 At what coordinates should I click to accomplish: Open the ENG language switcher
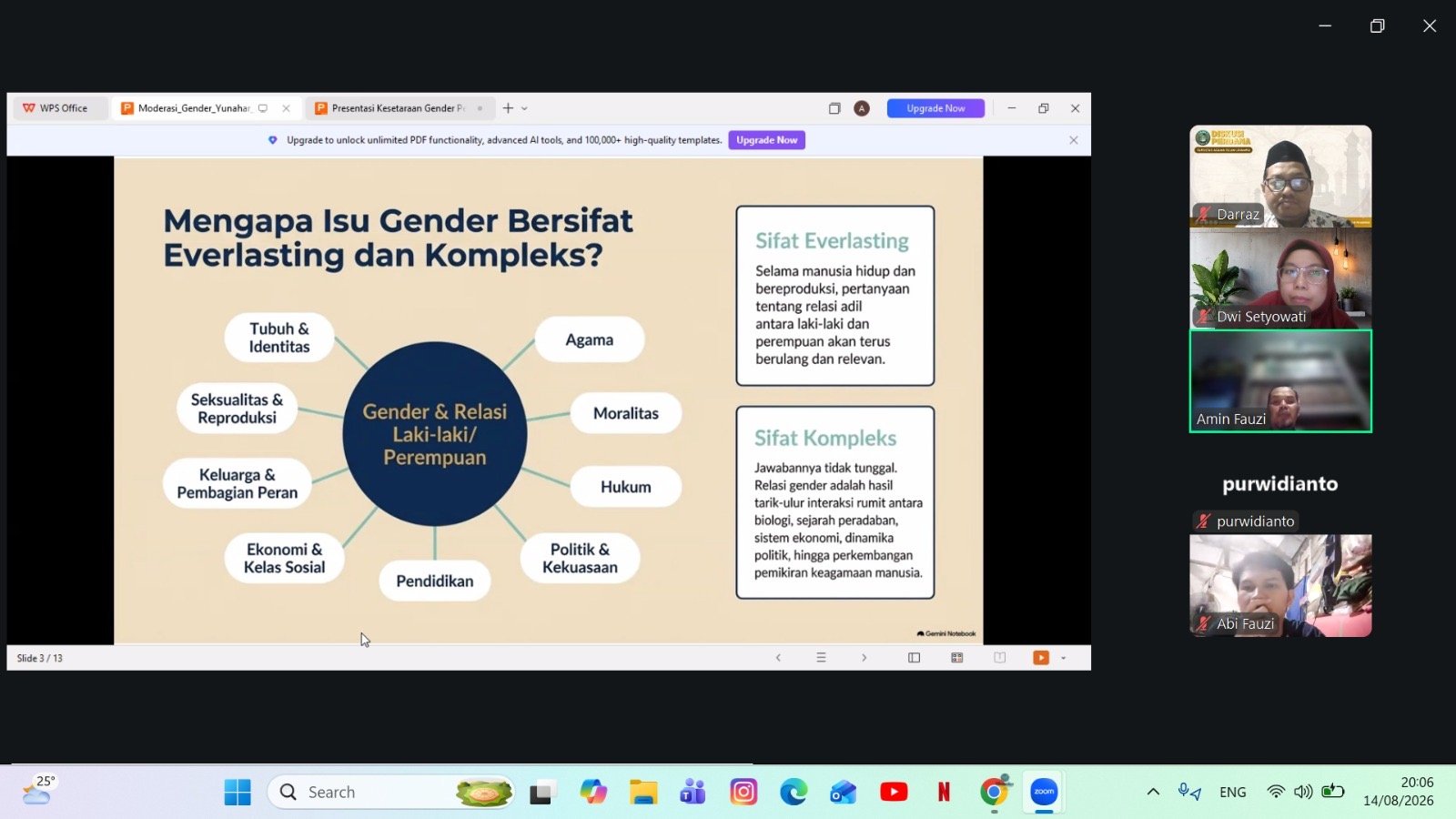coord(1233,793)
